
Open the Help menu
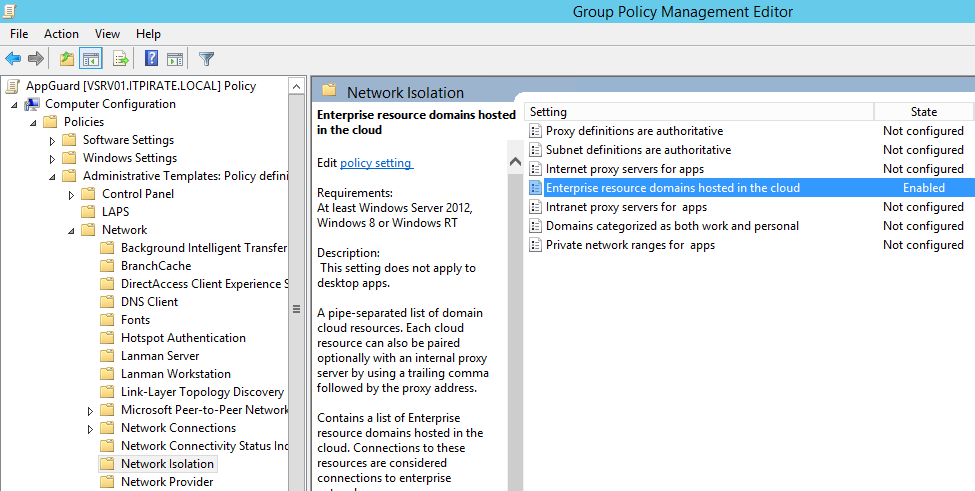[148, 34]
